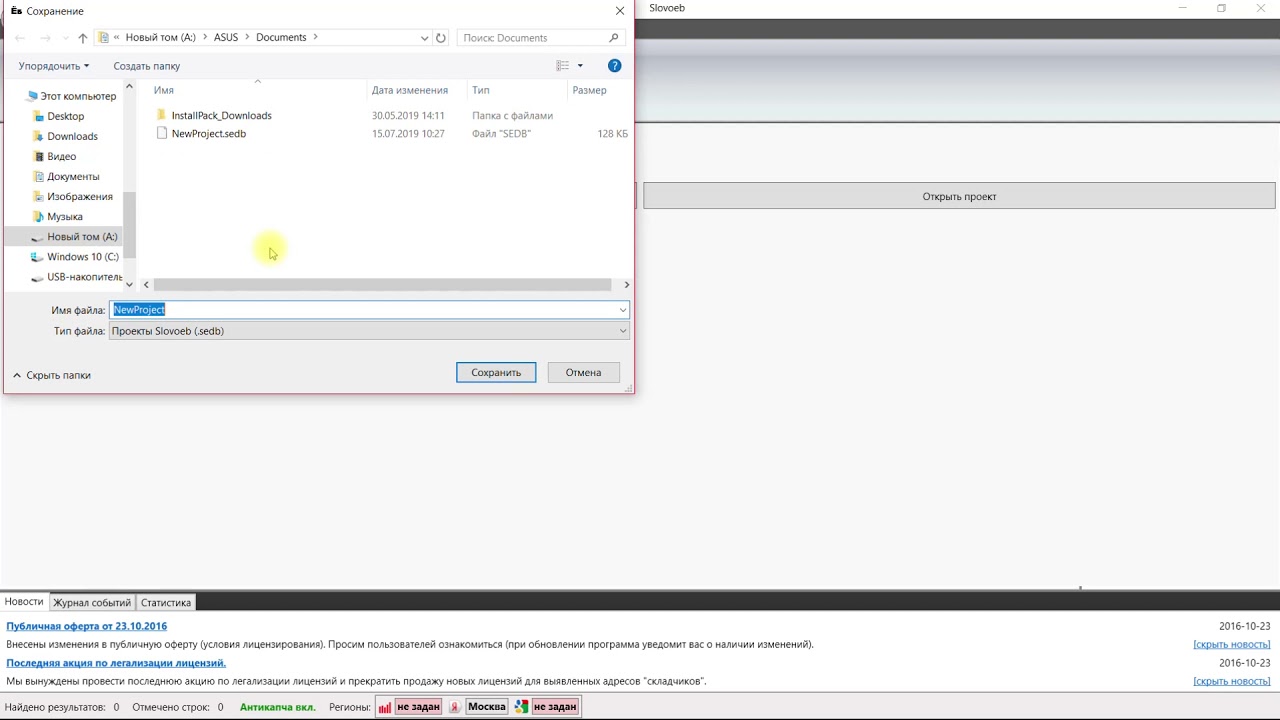Click Открыть проект in Slovoeb window

pos(959,196)
